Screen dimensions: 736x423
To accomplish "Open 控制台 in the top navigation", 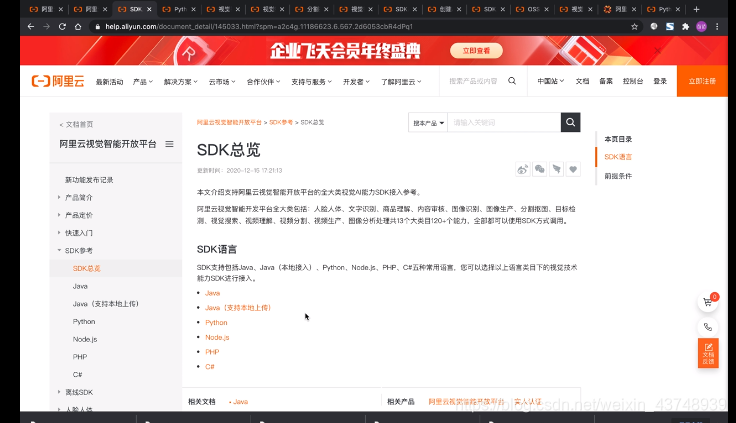I will coord(633,81).
